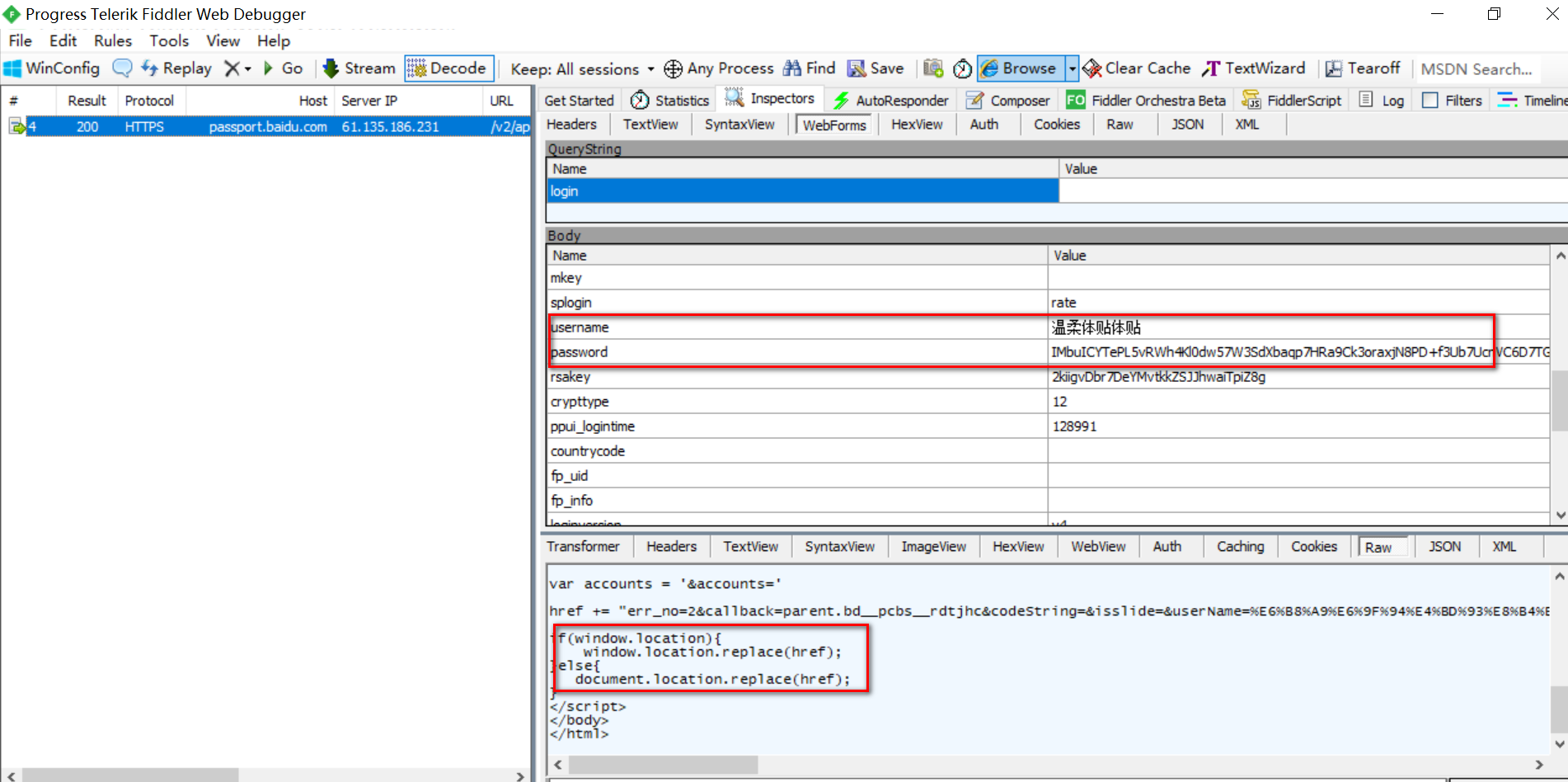
Task: Select the Inspectors tab
Action: [770, 99]
